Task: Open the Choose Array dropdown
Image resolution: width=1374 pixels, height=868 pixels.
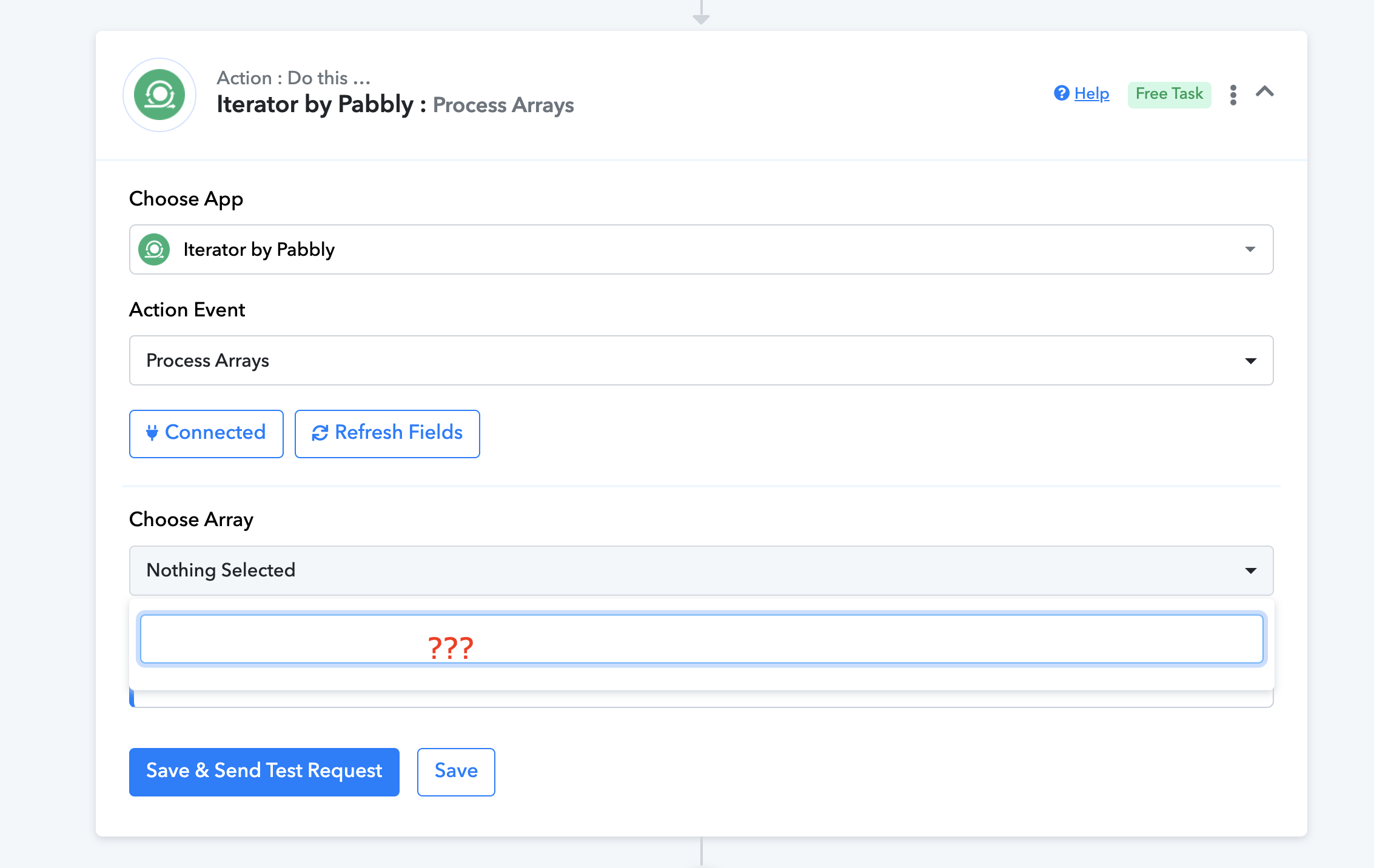Action: pos(701,570)
